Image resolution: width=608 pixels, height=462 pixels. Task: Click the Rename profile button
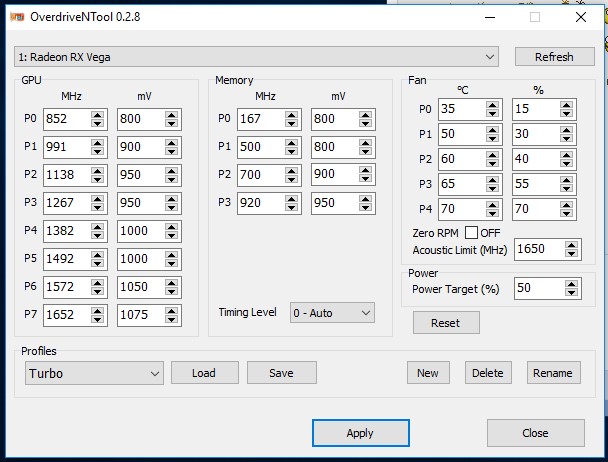(553, 373)
